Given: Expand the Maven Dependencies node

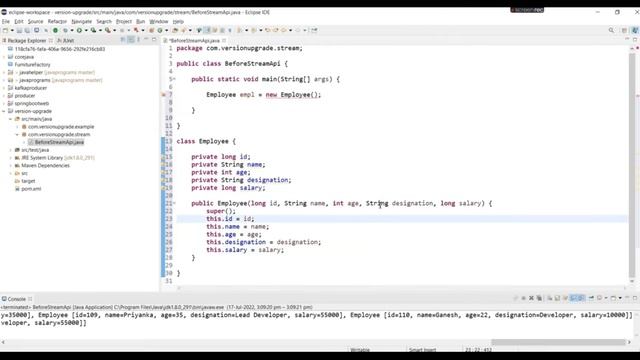Looking at the screenshot, I should tap(11, 165).
